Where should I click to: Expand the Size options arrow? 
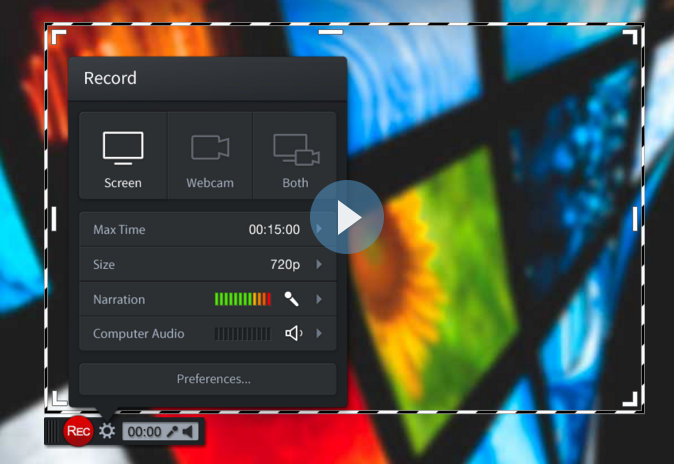(319, 264)
